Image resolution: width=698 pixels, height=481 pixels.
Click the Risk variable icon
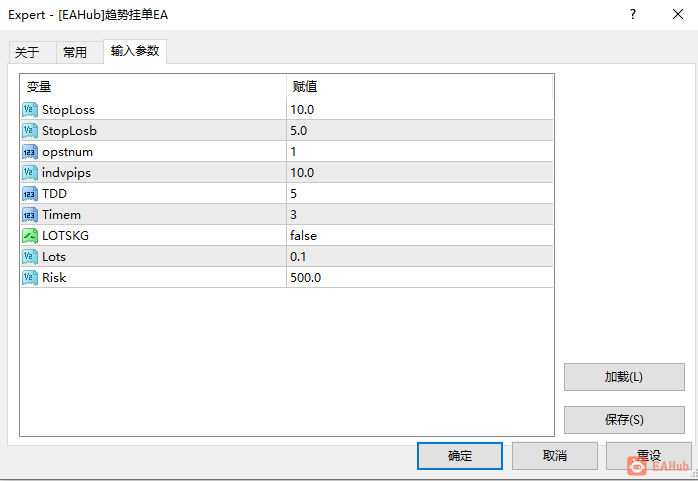(30, 278)
